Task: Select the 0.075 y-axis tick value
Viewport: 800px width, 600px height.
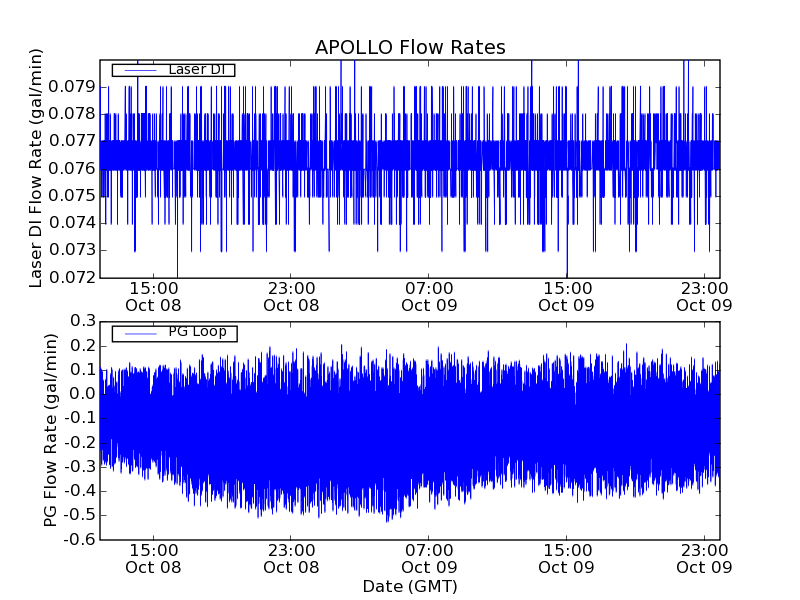Action: coord(72,195)
